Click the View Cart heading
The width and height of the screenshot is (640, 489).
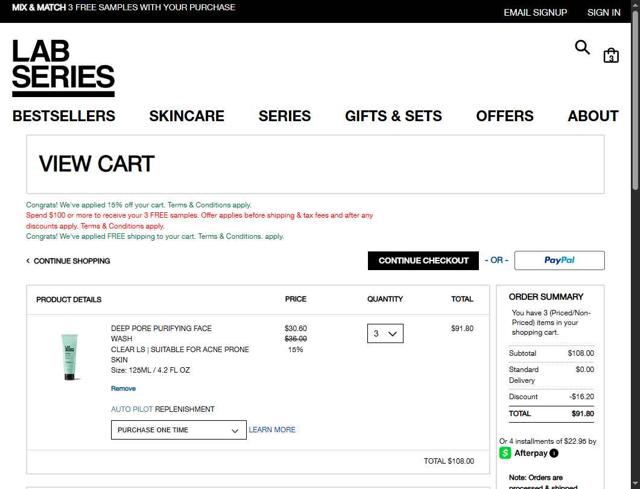click(x=97, y=164)
